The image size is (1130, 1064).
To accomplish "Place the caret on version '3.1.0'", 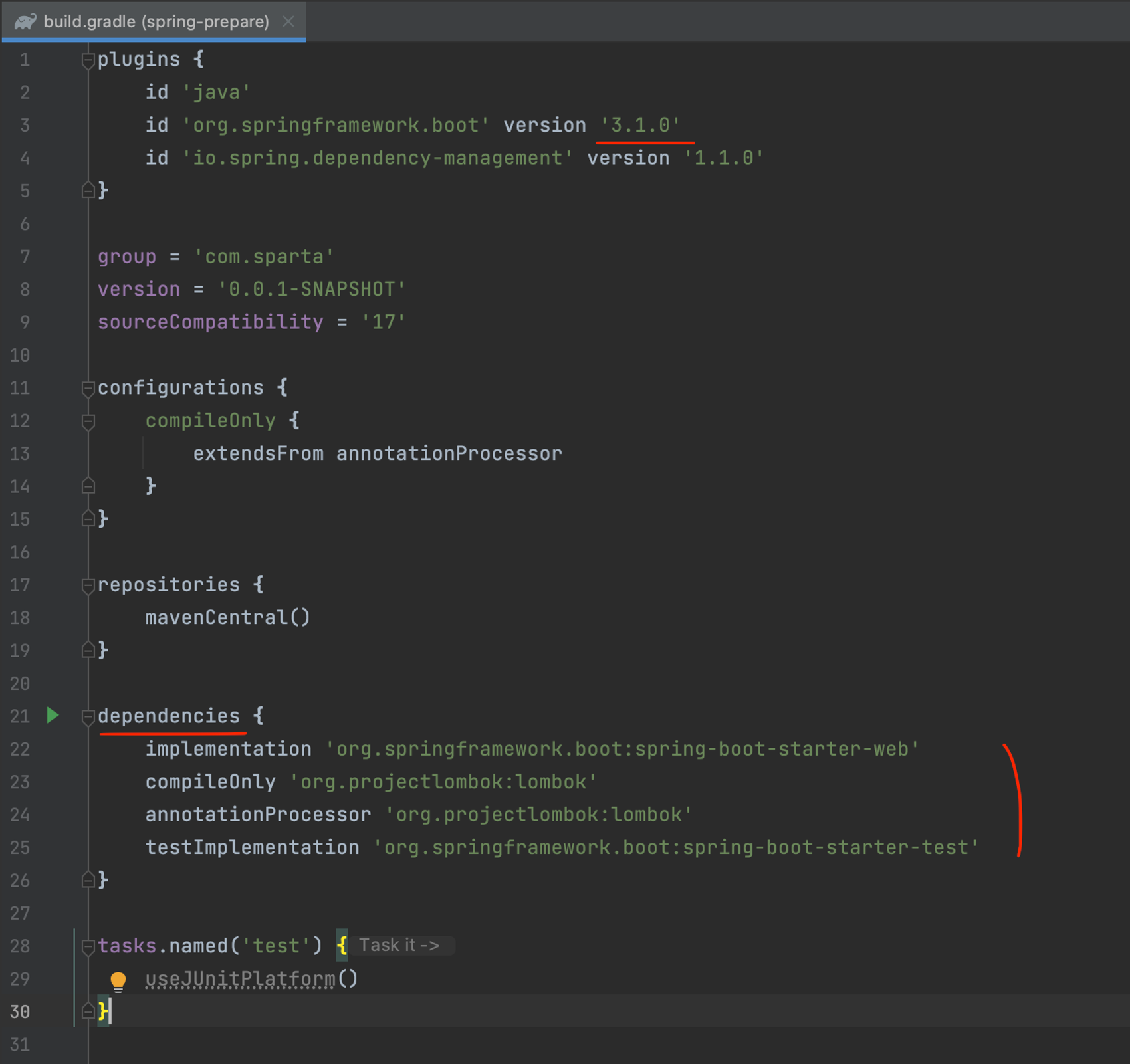I will [639, 124].
